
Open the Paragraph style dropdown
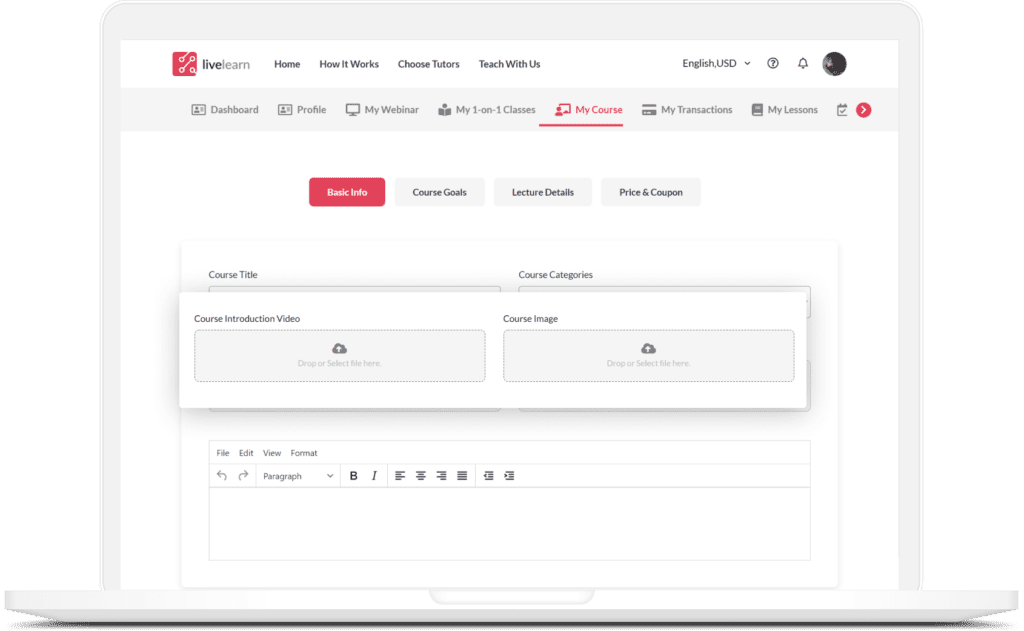coord(297,475)
